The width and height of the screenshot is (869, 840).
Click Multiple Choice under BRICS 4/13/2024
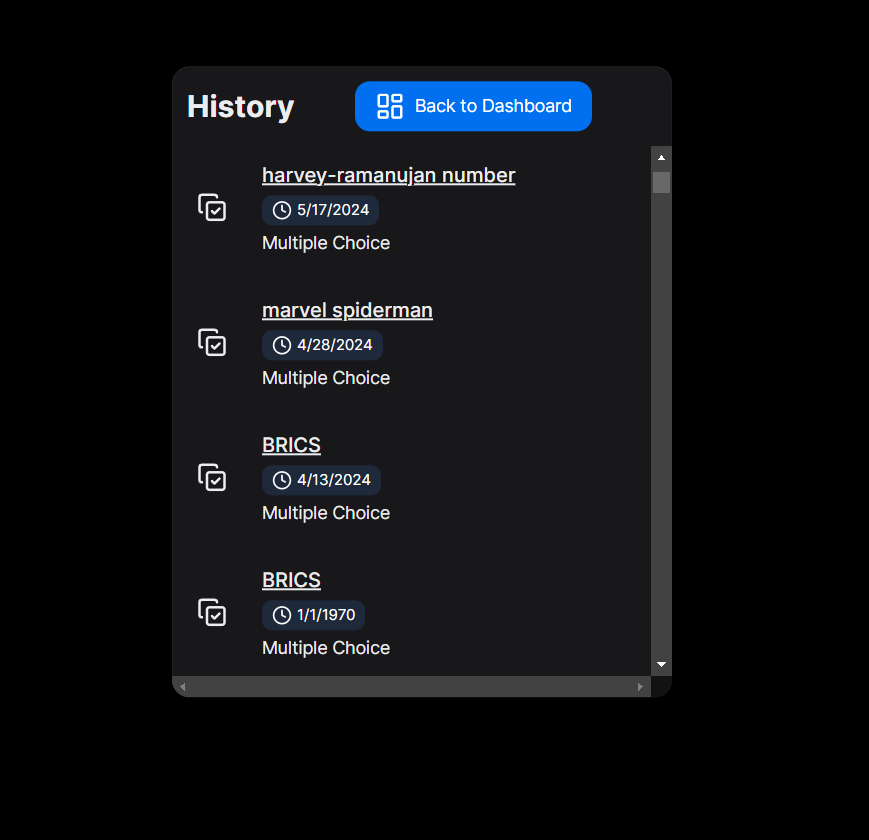point(326,513)
